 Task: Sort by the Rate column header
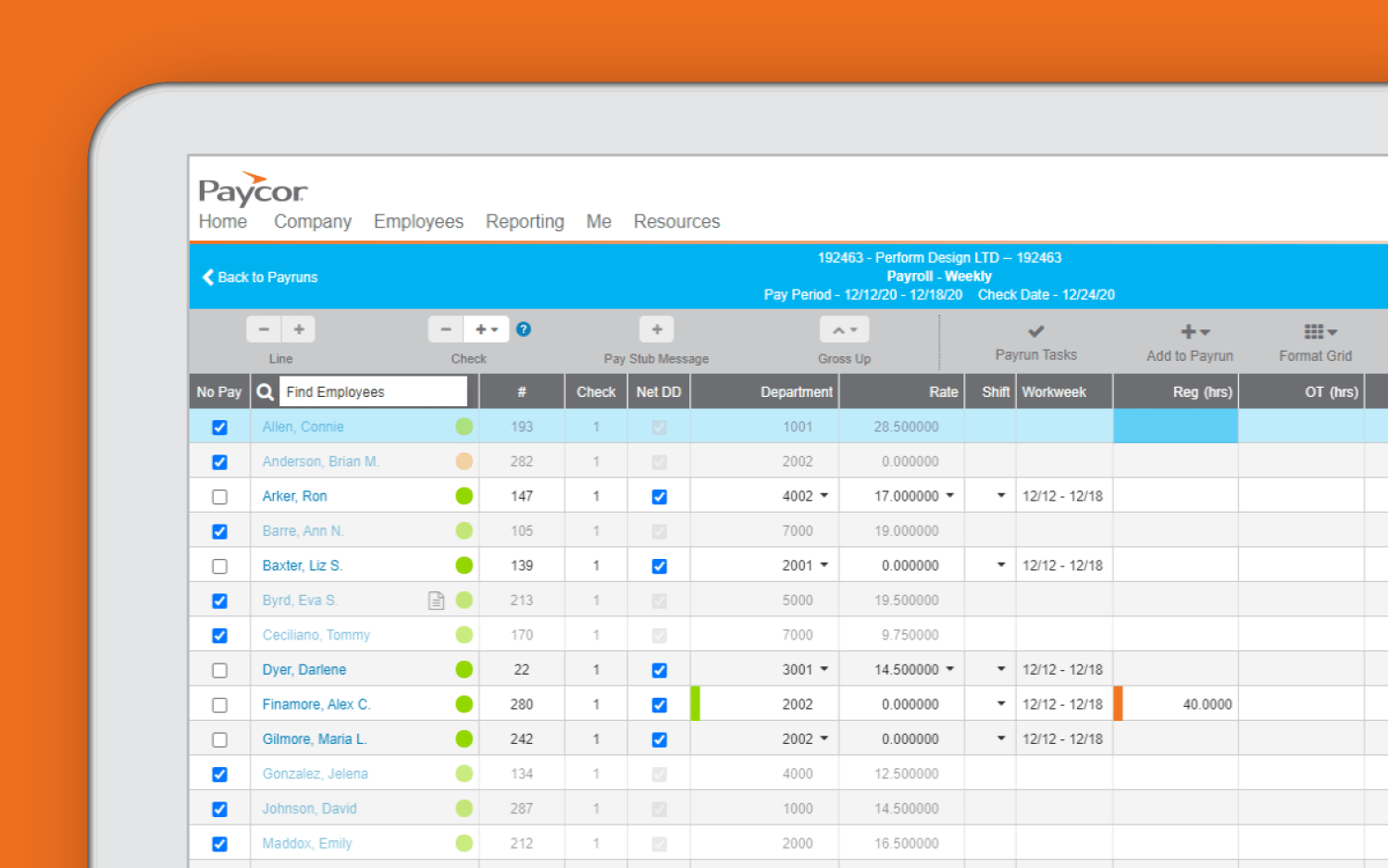902,392
